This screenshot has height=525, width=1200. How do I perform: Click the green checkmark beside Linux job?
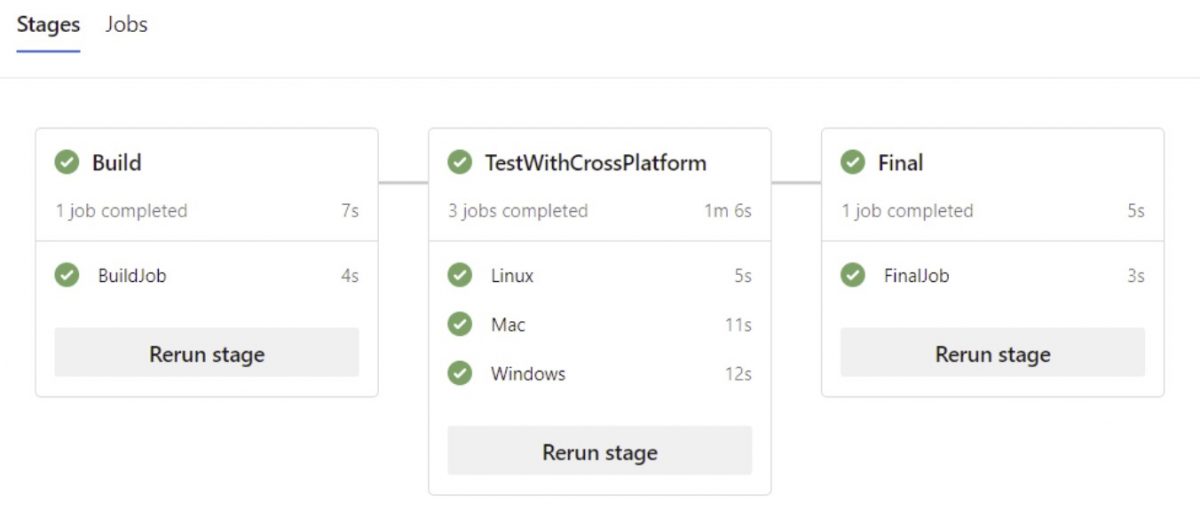click(460, 275)
